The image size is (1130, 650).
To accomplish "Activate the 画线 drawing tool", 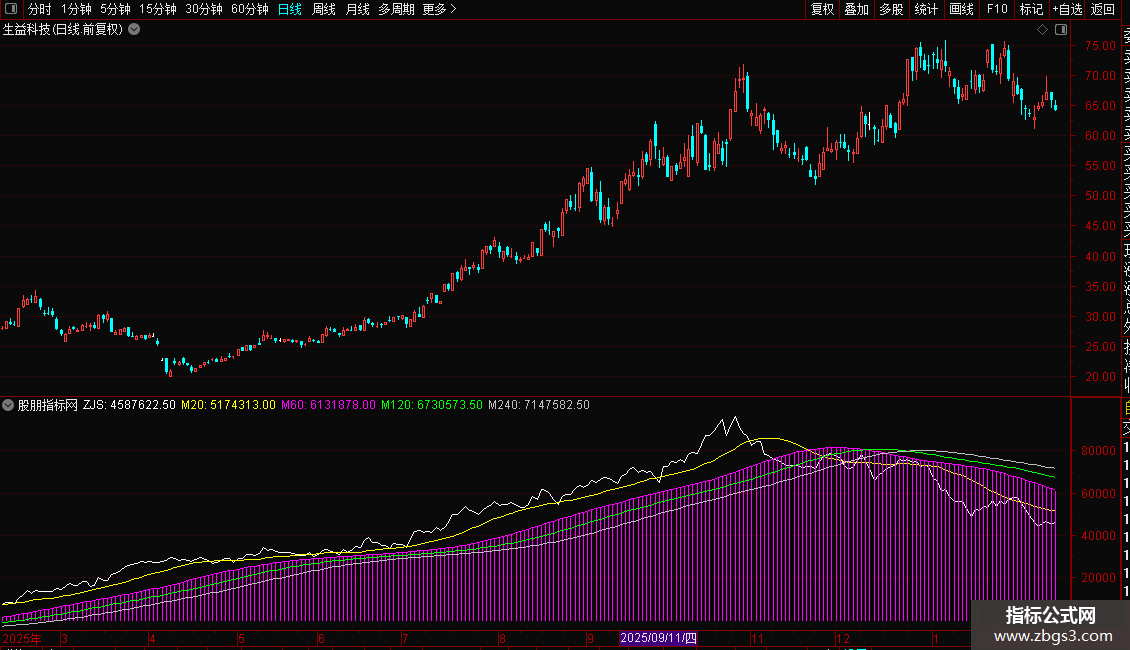I will 961,9.
